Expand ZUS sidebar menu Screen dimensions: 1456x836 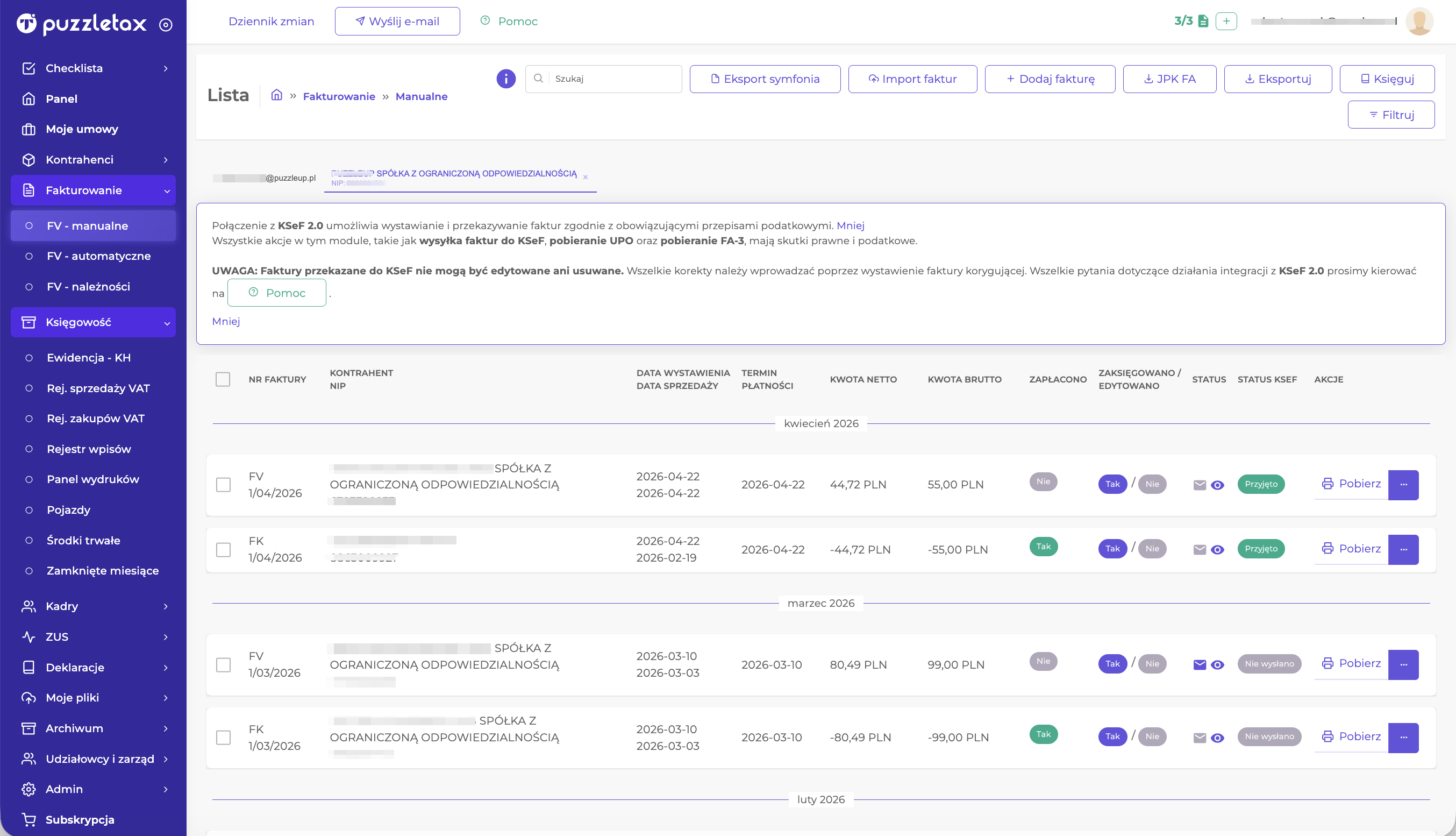click(93, 637)
